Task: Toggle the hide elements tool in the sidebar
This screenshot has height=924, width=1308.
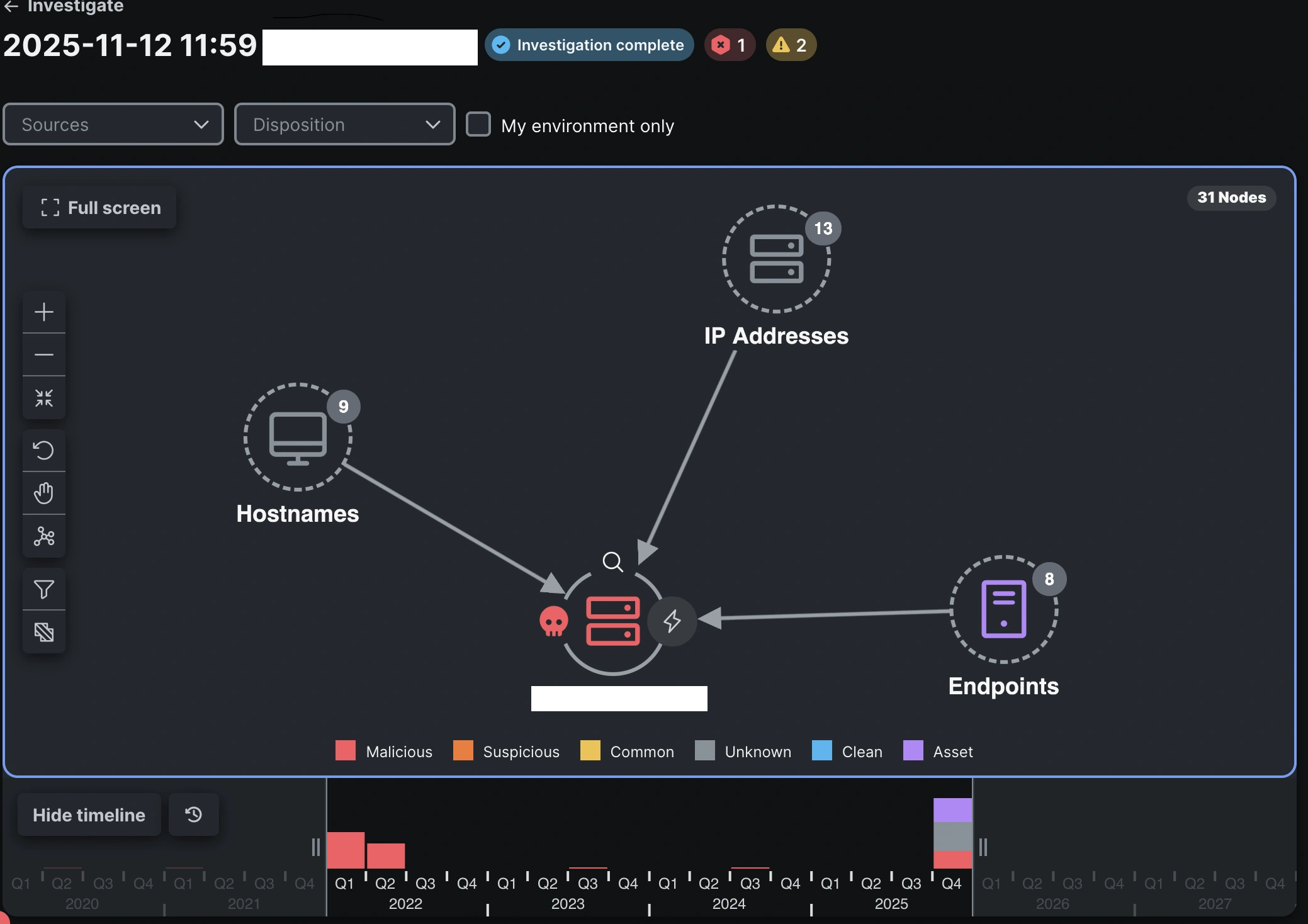Action: (x=44, y=632)
